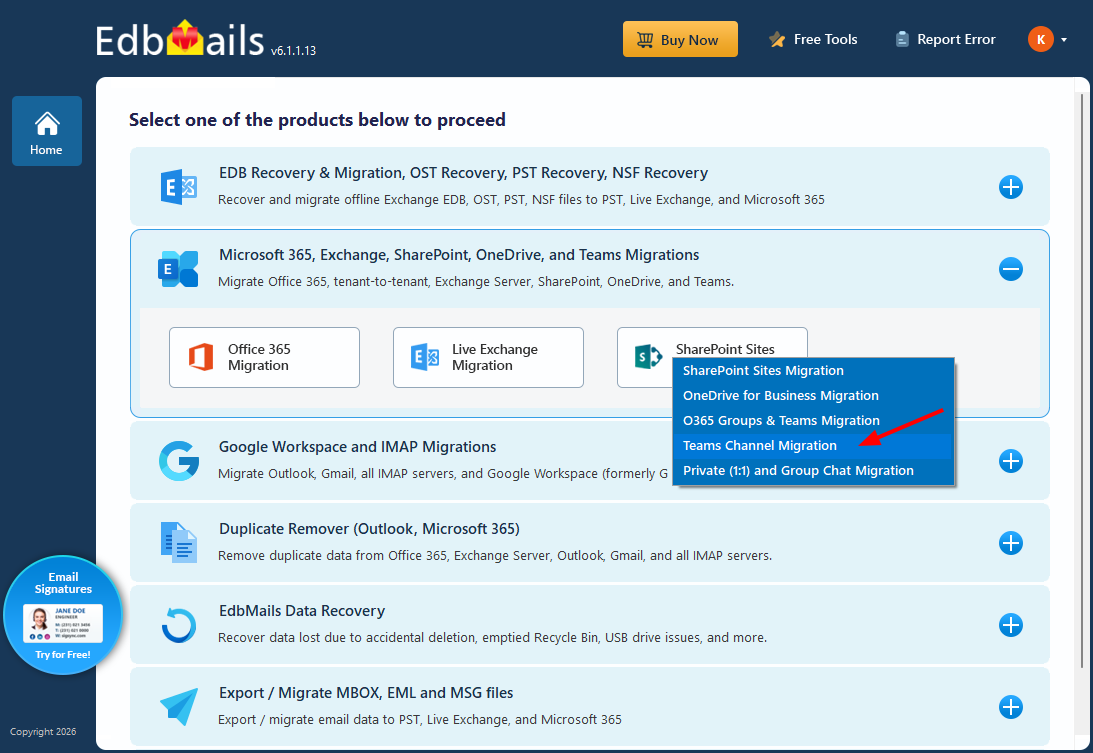Select Live Exchange Migration button

click(488, 358)
